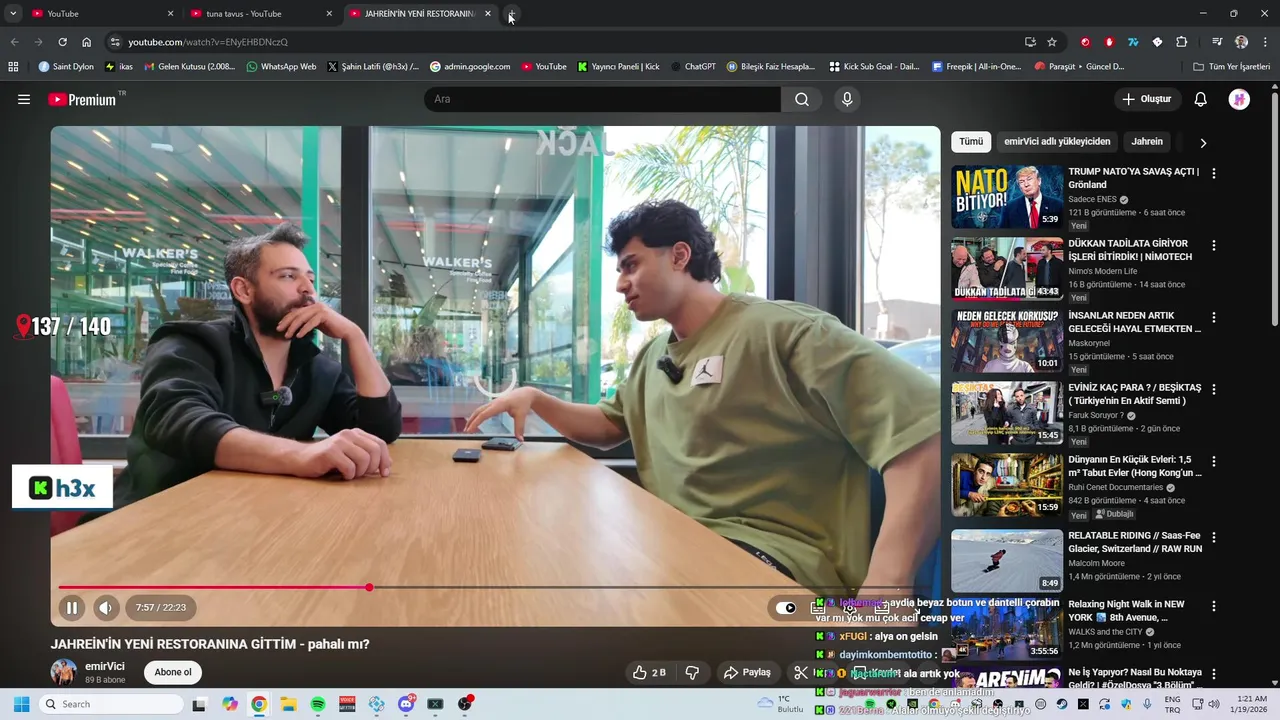Open Spotify from the taskbar

(318, 704)
